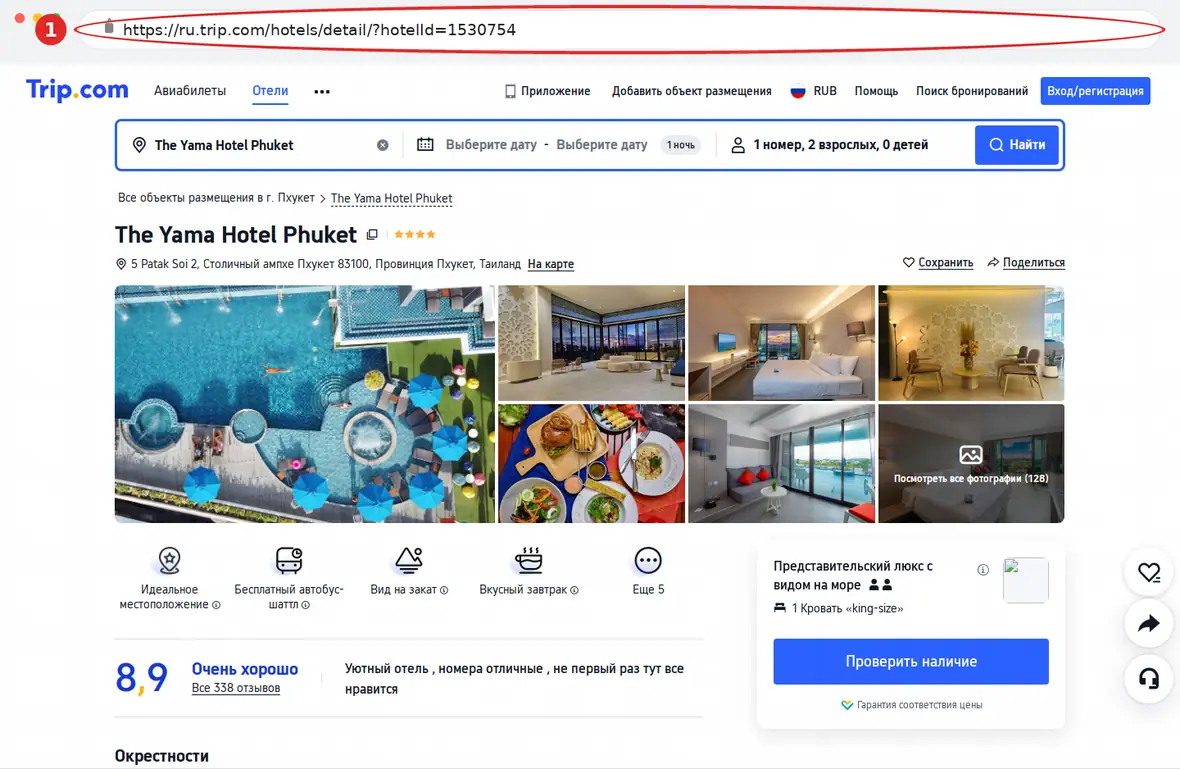Viewport: 1180px width, 769px height.
Task: Click the floating share arrow button
Action: (x=1149, y=624)
